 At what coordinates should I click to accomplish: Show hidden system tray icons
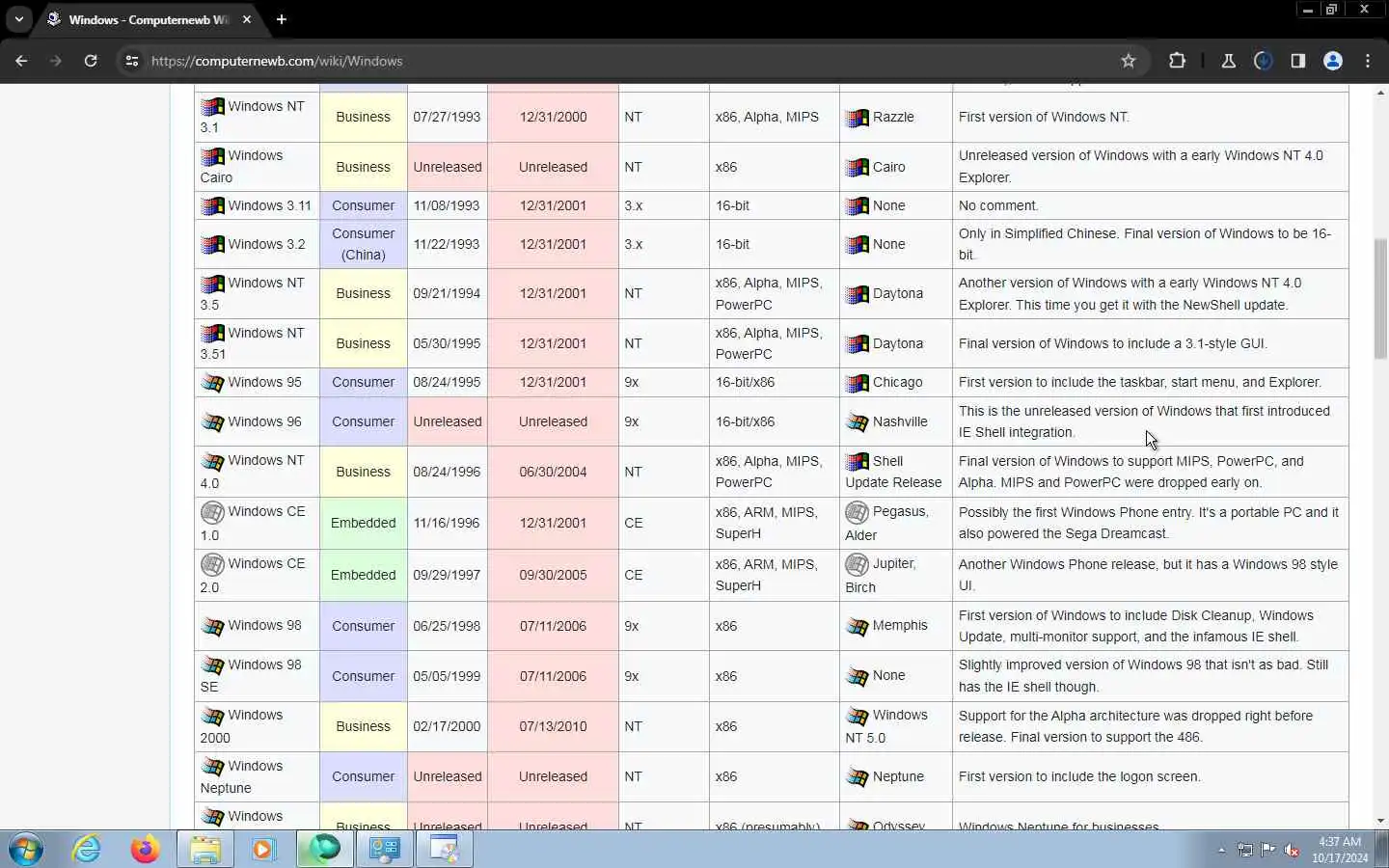(1221, 851)
